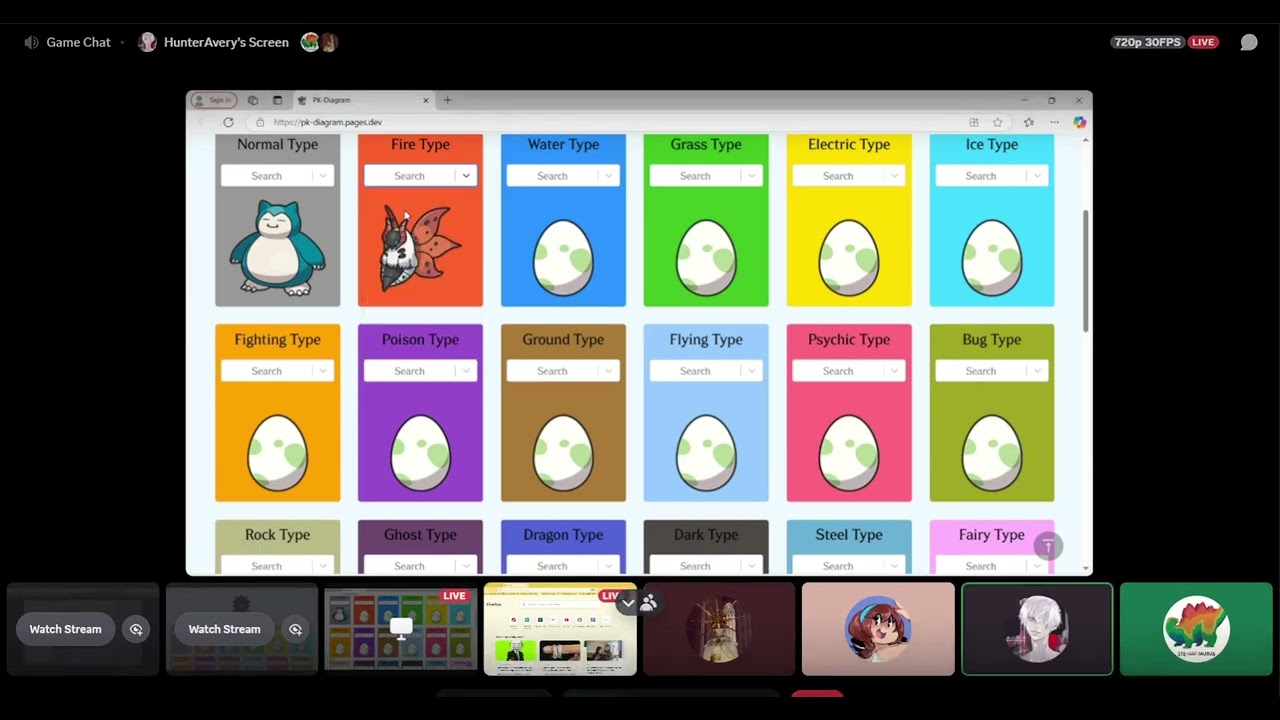This screenshot has height=720, width=1280.
Task: Select the live browser page stream thumbnail
Action: [x=560, y=629]
